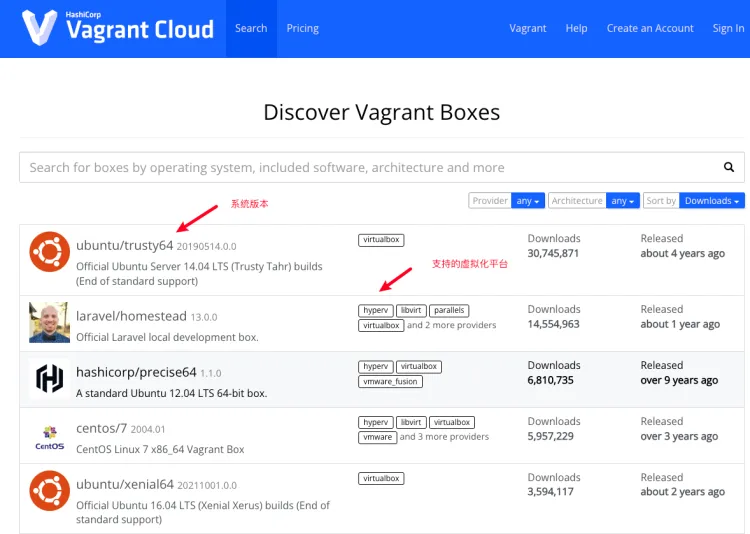Click the centos/7 CentOS logo
The width and height of the screenshot is (750, 534).
pos(49,435)
